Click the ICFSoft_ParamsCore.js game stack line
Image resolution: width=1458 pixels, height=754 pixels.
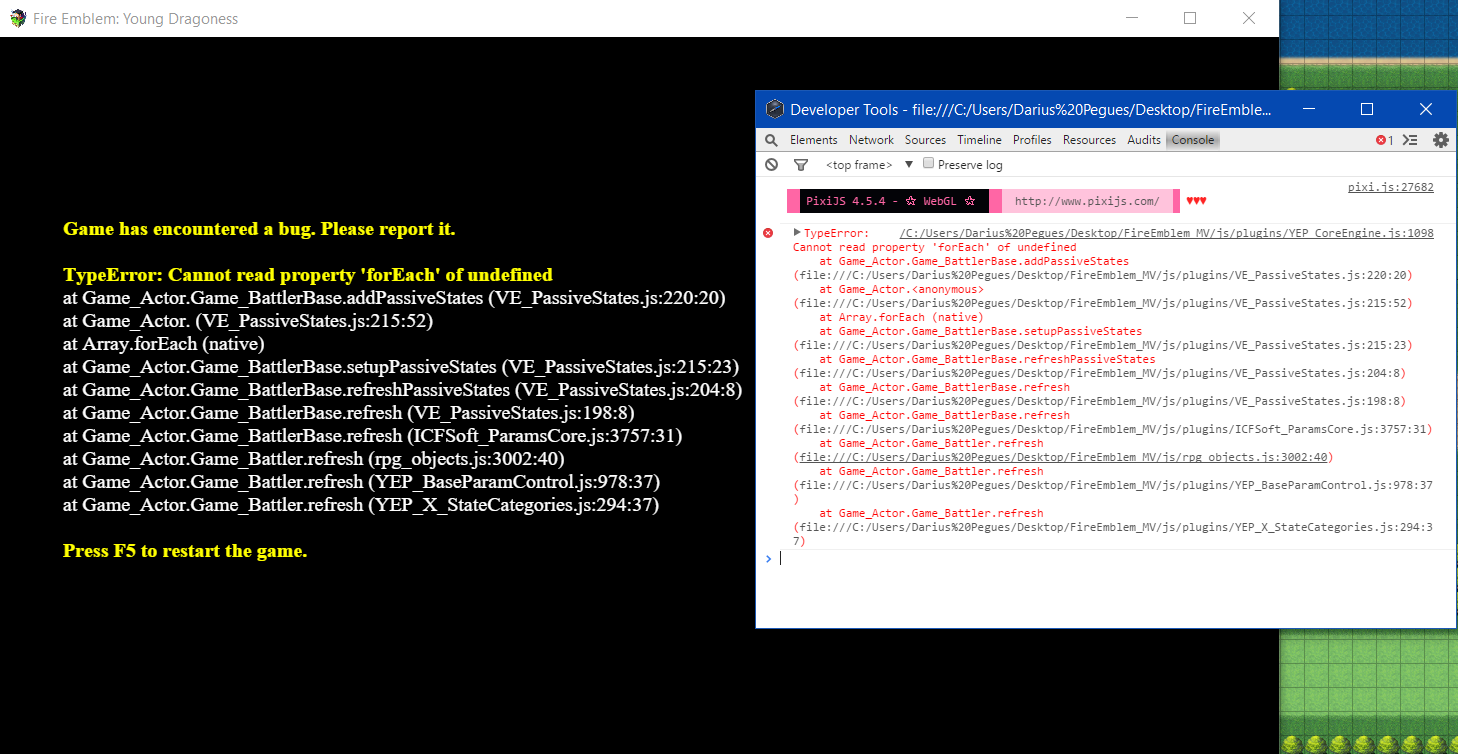[373, 436]
